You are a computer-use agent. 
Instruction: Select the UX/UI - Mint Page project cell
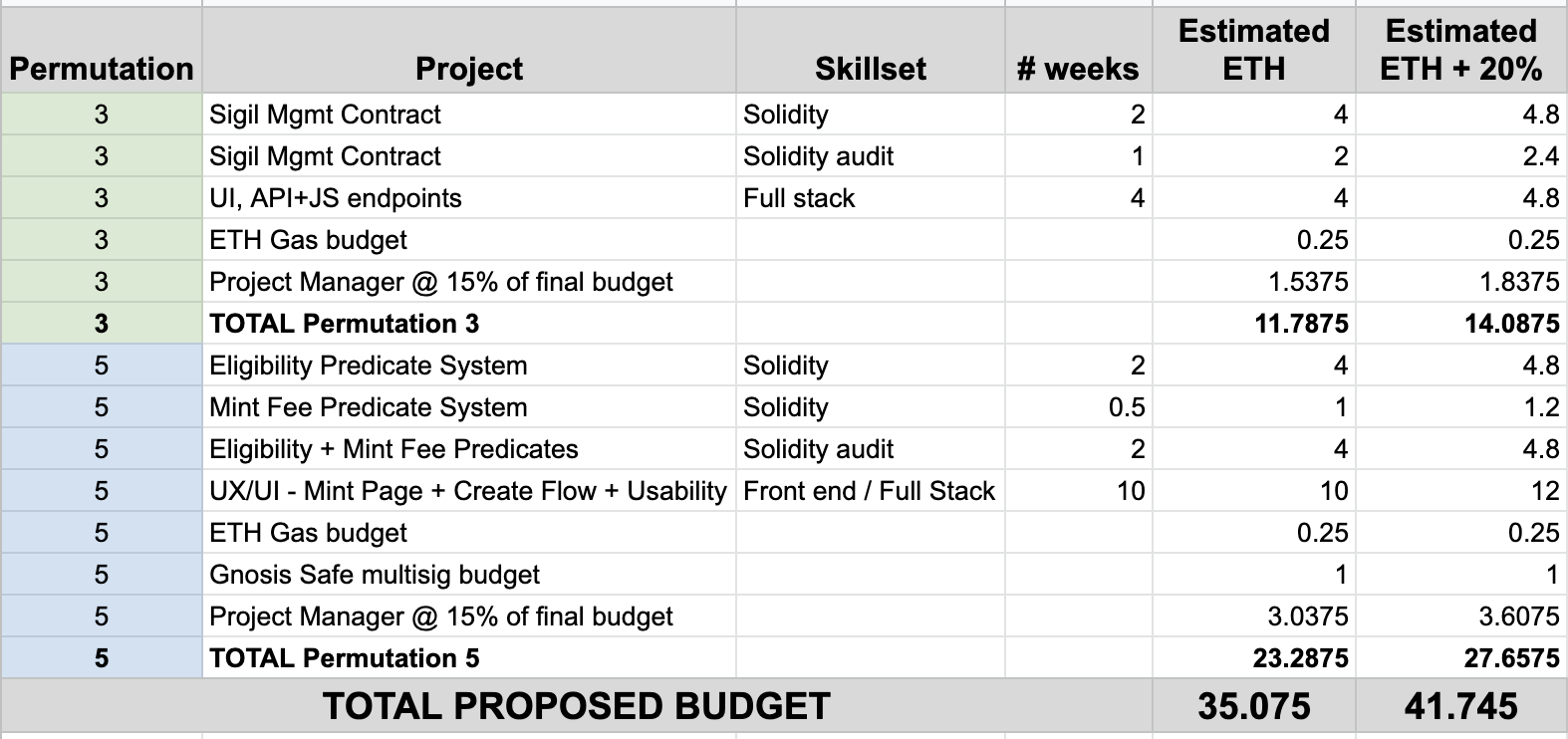coord(468,491)
